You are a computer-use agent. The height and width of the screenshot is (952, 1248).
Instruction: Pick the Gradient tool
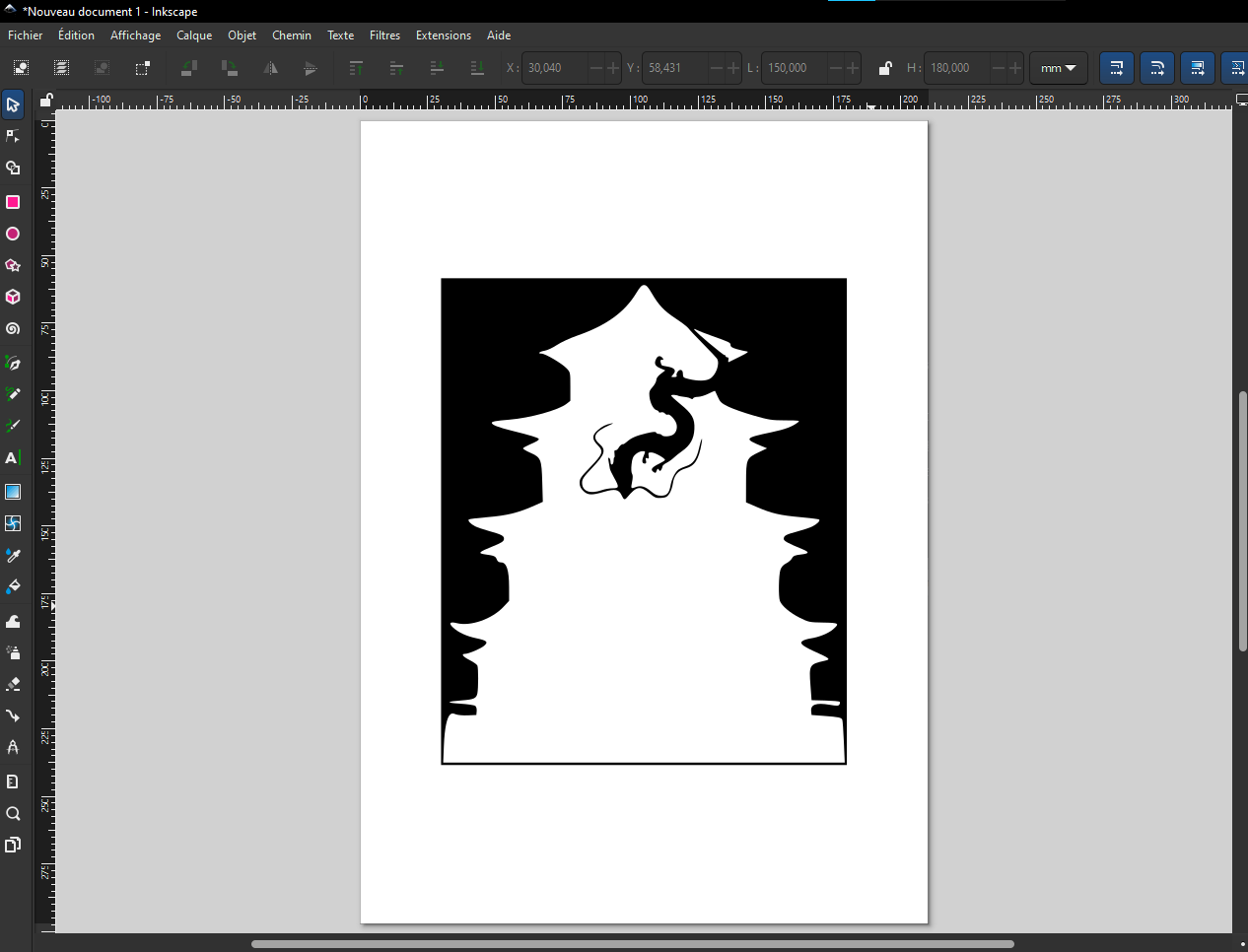pyautogui.click(x=13, y=492)
